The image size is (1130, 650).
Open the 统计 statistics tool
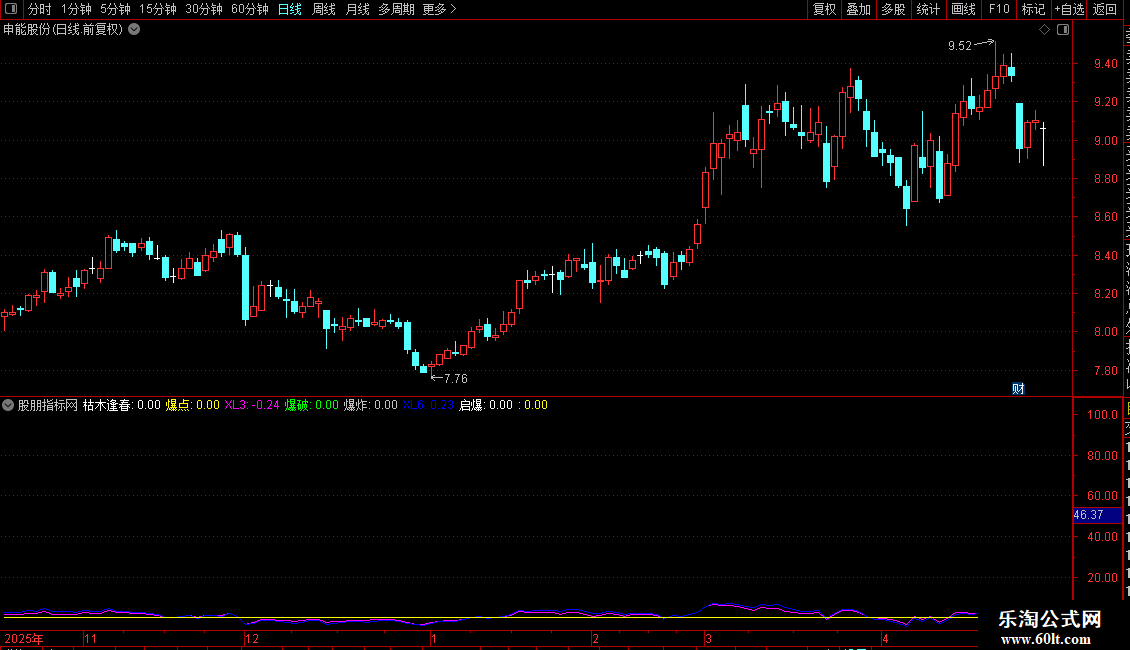pos(928,9)
